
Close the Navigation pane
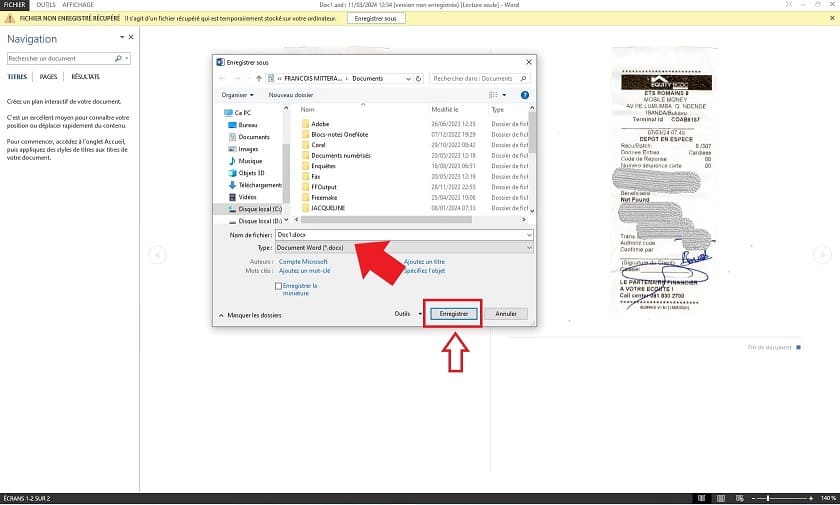[130, 39]
